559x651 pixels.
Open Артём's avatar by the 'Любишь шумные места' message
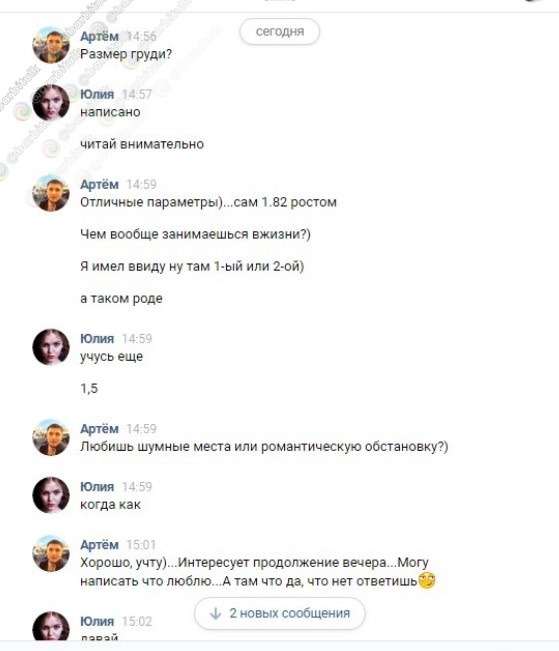click(x=51, y=438)
